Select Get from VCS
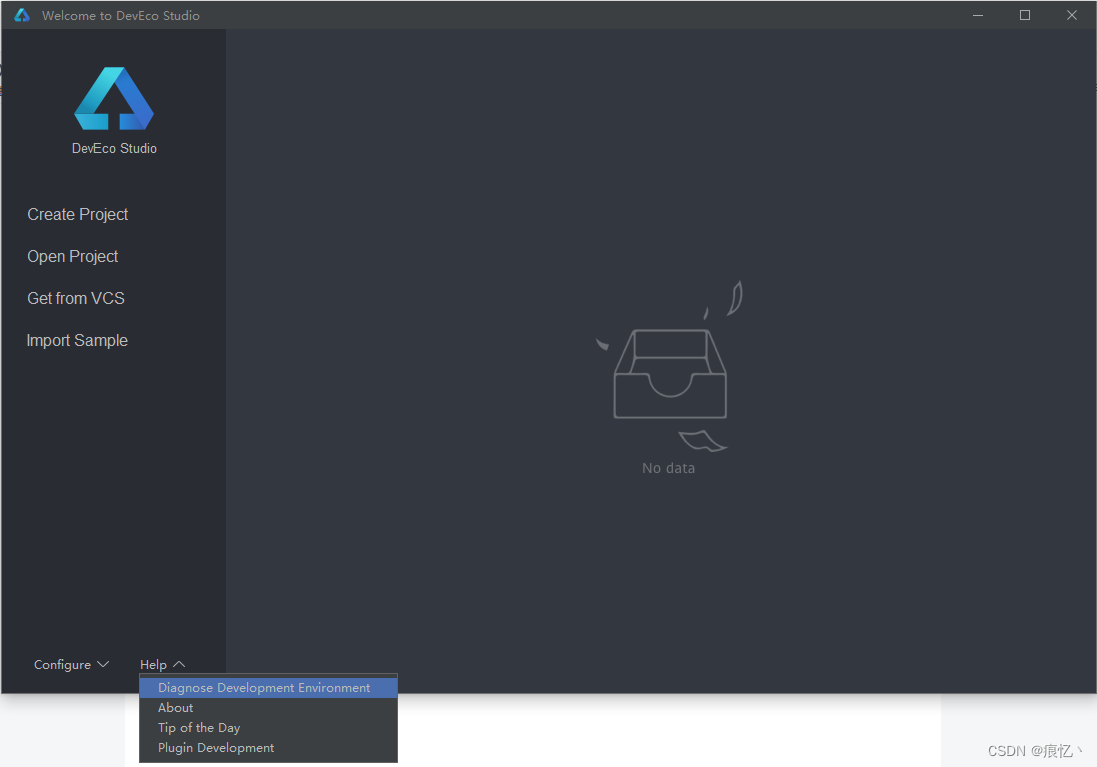This screenshot has height=767, width=1097. 76,298
